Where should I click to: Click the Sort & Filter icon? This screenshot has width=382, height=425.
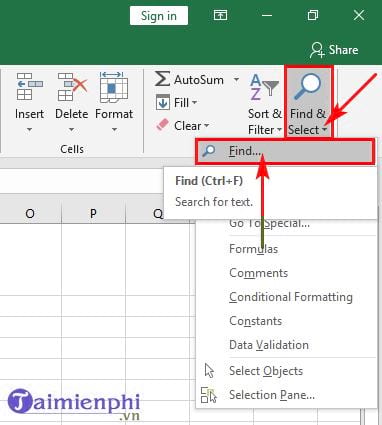tap(264, 87)
